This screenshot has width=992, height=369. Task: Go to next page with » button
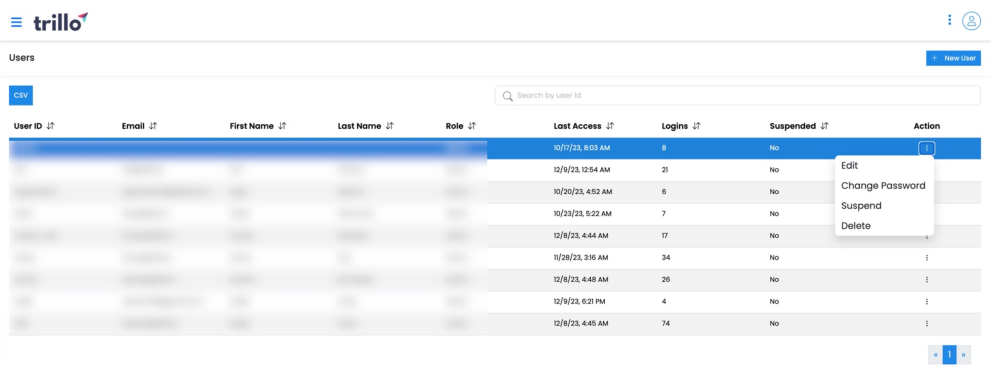click(x=964, y=355)
